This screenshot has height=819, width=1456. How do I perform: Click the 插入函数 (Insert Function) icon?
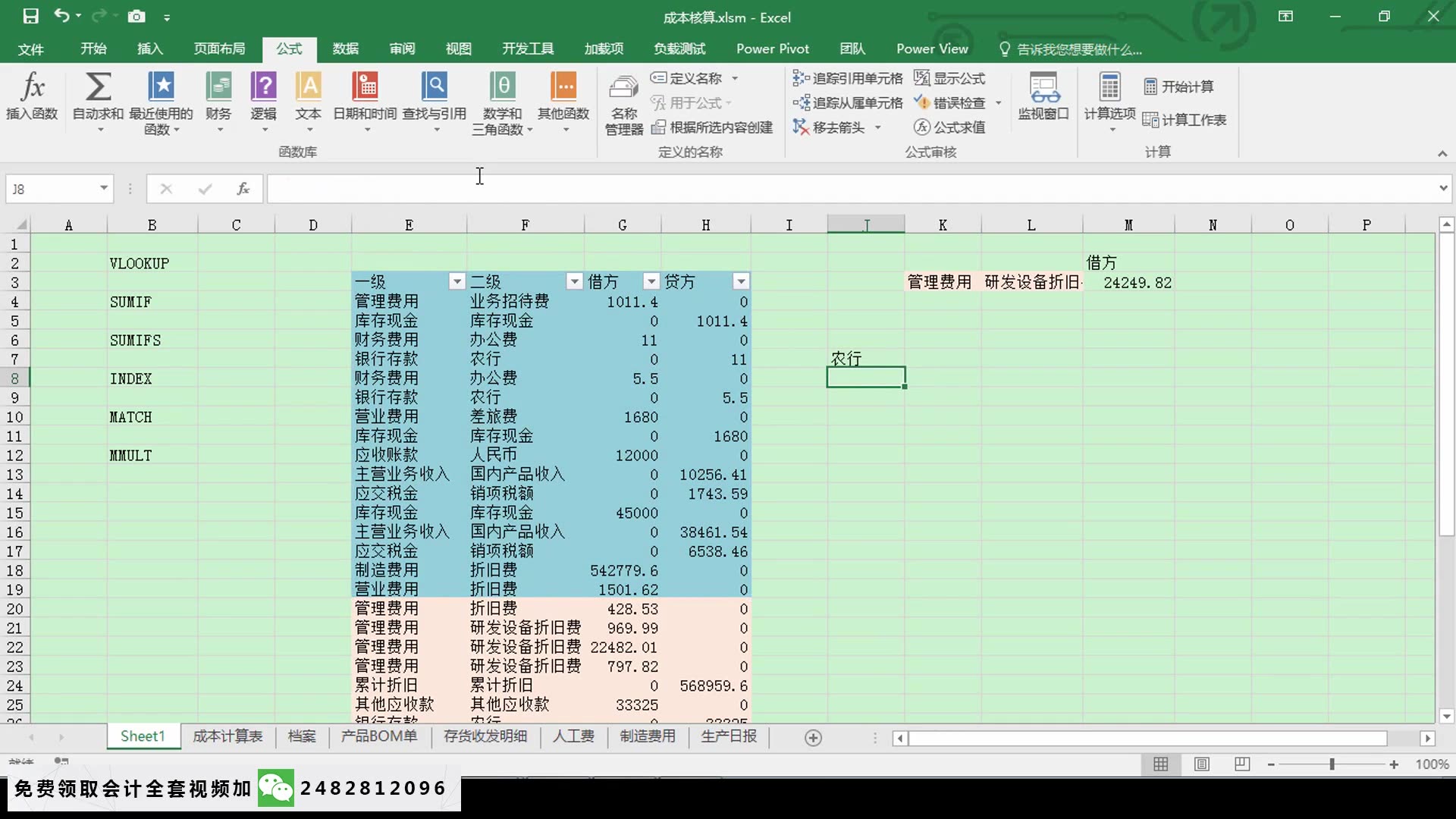tap(33, 97)
